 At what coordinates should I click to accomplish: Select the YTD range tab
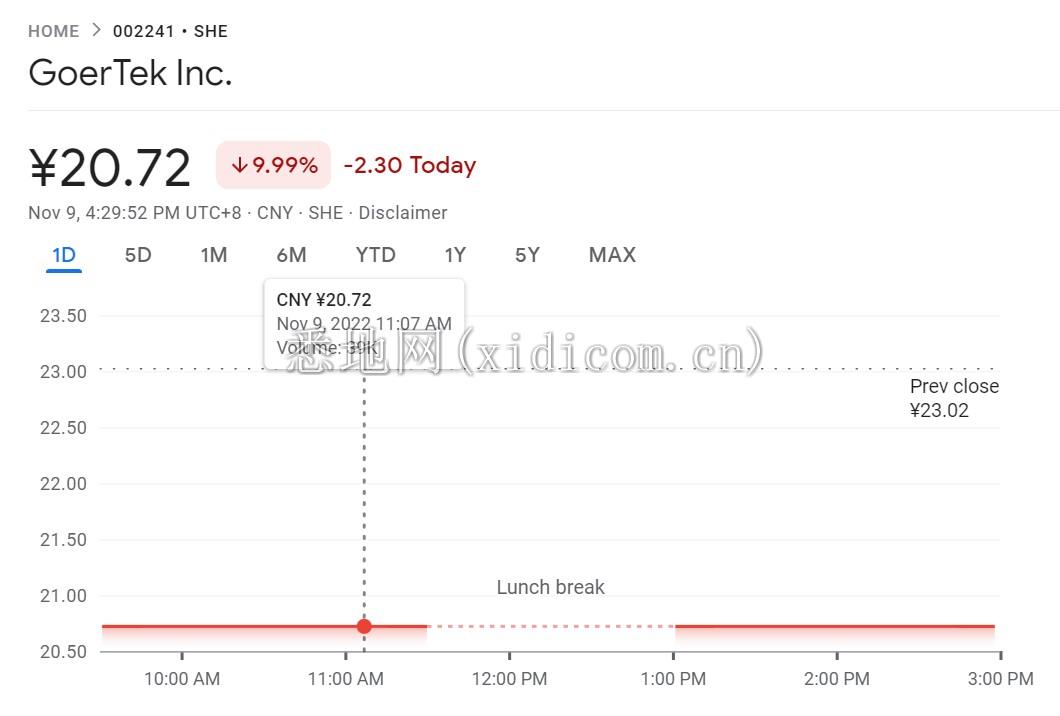coord(376,255)
